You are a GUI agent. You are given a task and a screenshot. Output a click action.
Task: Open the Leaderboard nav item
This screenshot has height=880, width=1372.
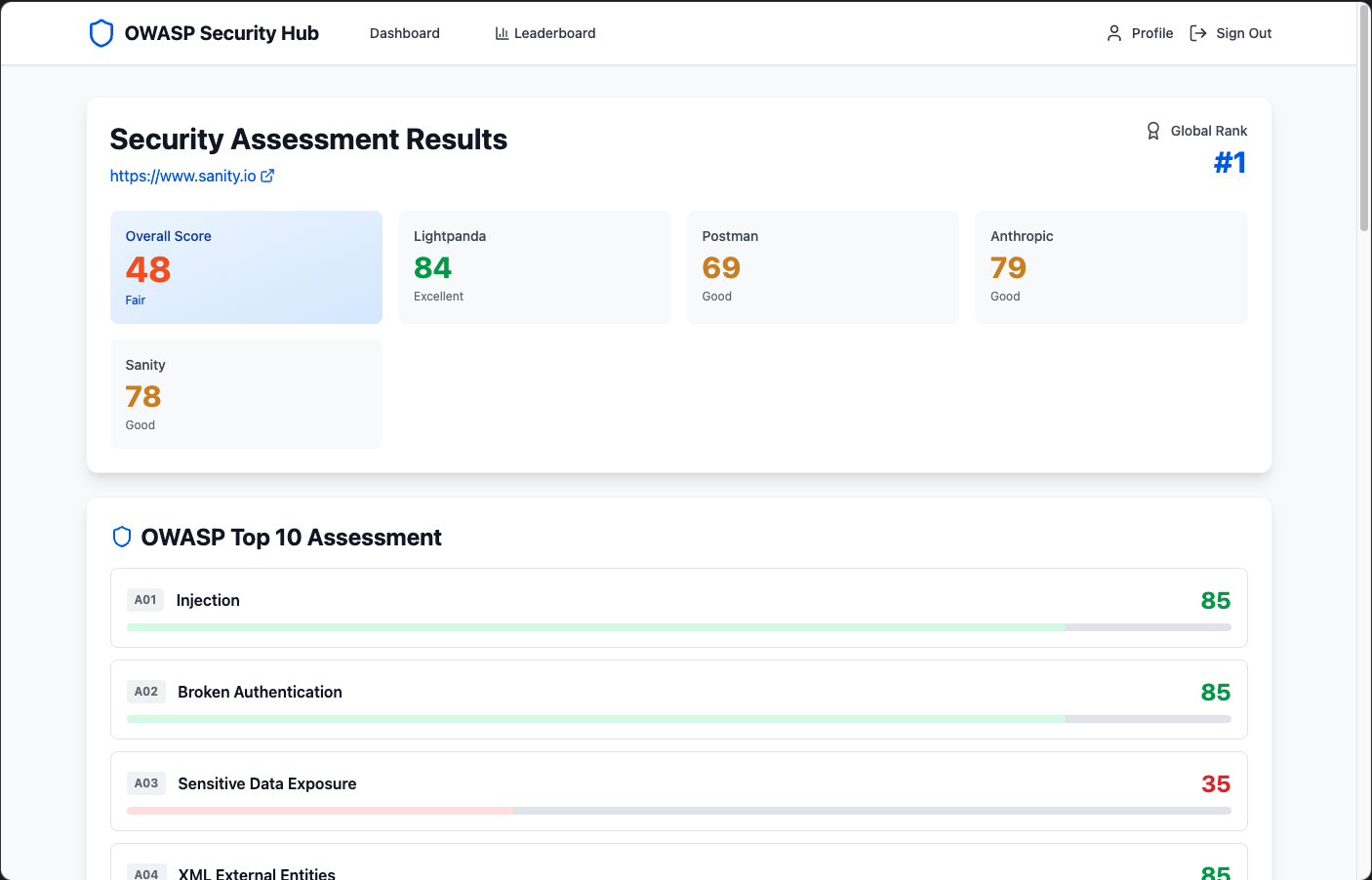(x=545, y=33)
